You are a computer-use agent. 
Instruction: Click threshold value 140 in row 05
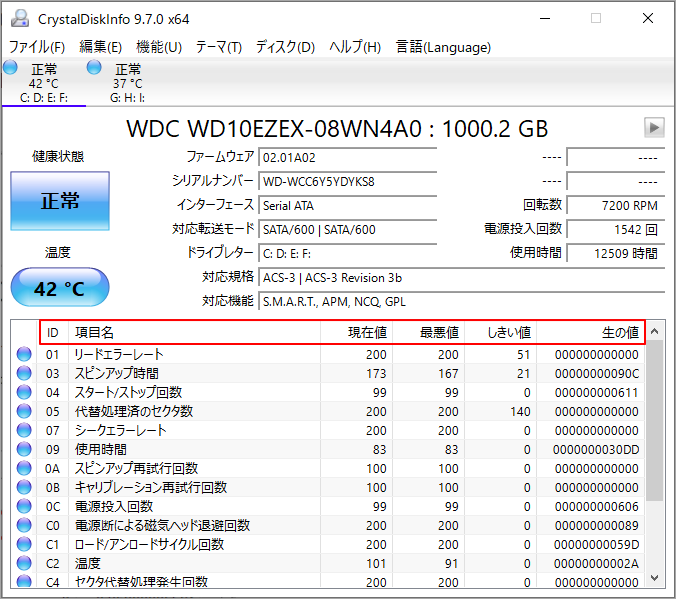(x=520, y=411)
